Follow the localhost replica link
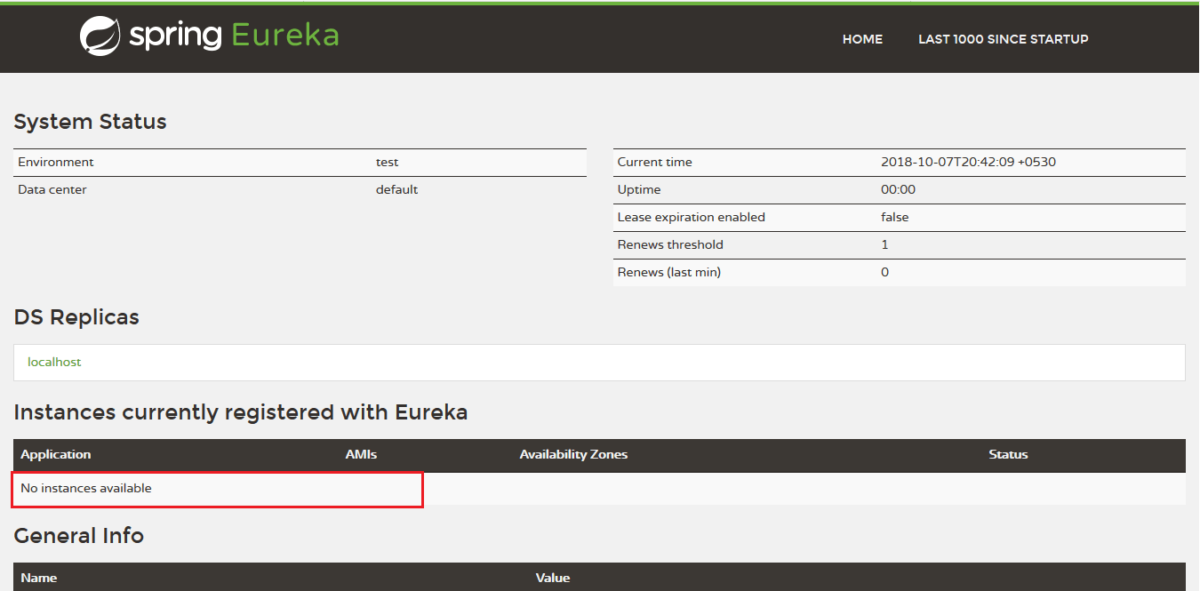The image size is (1200, 591). point(54,362)
